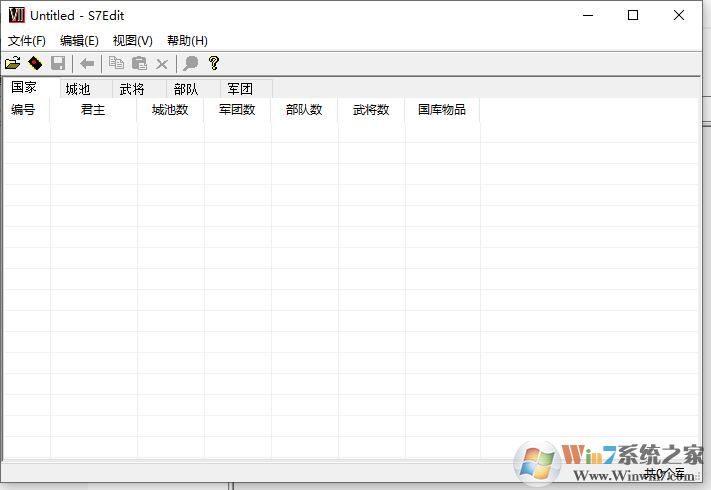Switch to the 军团 tab
The width and height of the screenshot is (711, 490).
[x=240, y=89]
